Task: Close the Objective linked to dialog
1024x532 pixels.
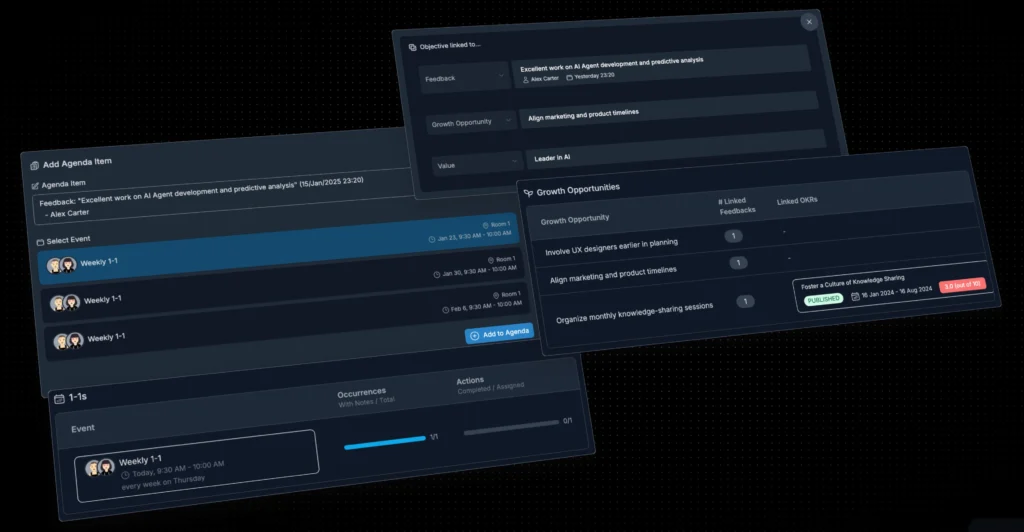Action: (x=808, y=22)
